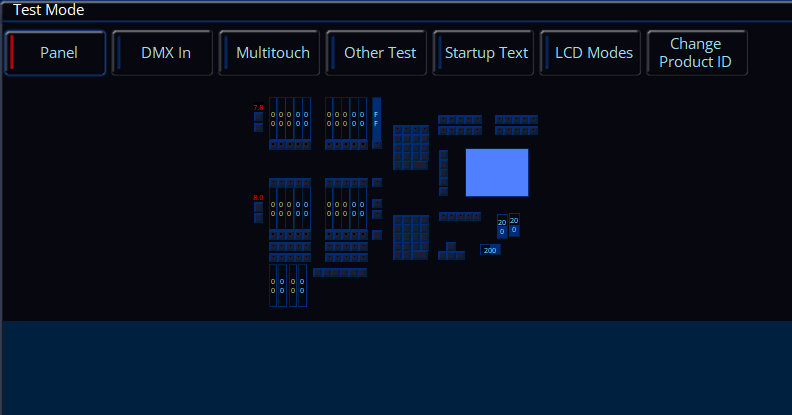
Task: Open the Other Test tab
Action: coord(379,53)
